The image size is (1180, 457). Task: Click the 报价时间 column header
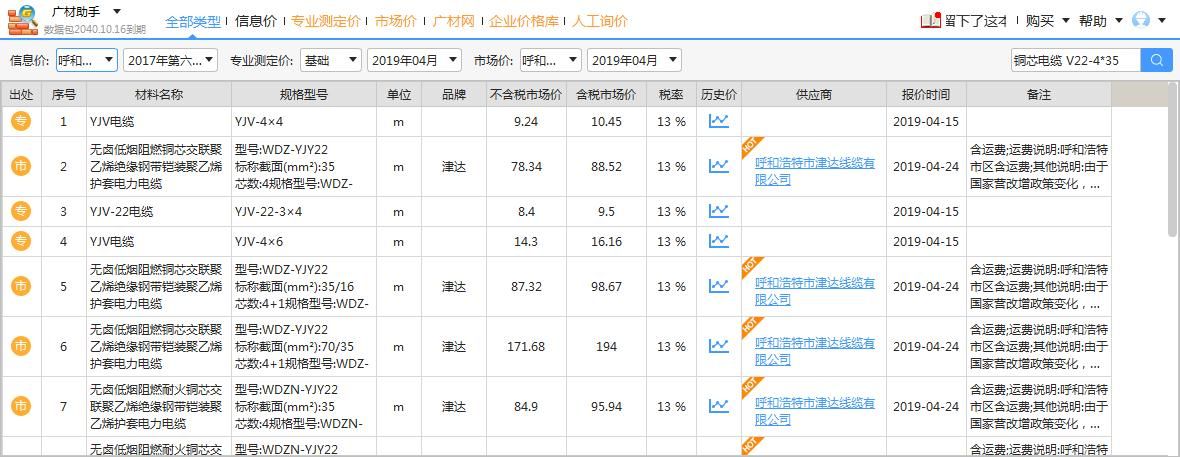(x=926, y=95)
